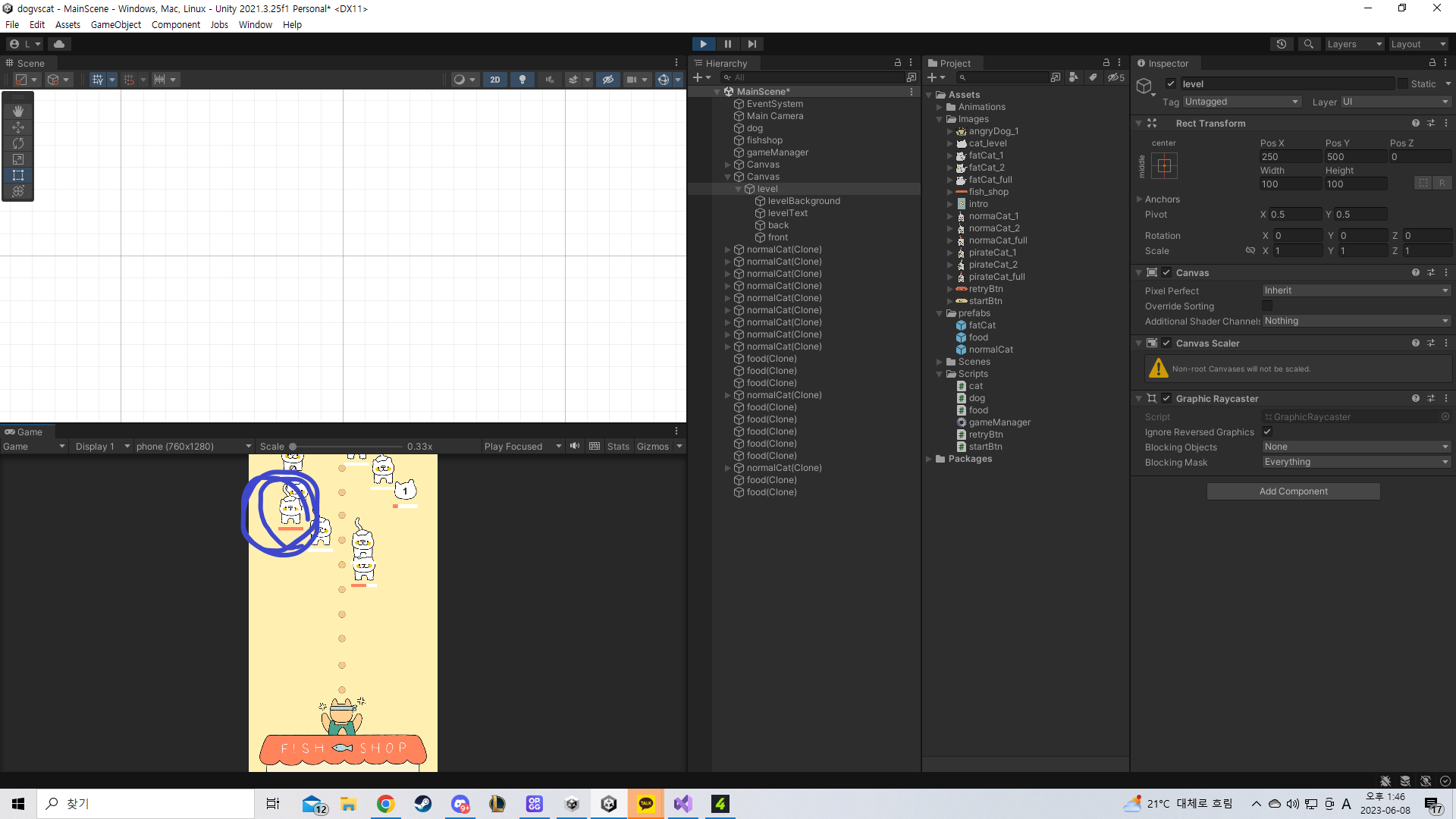Open the Window menu
1456x819 pixels.
(x=256, y=25)
